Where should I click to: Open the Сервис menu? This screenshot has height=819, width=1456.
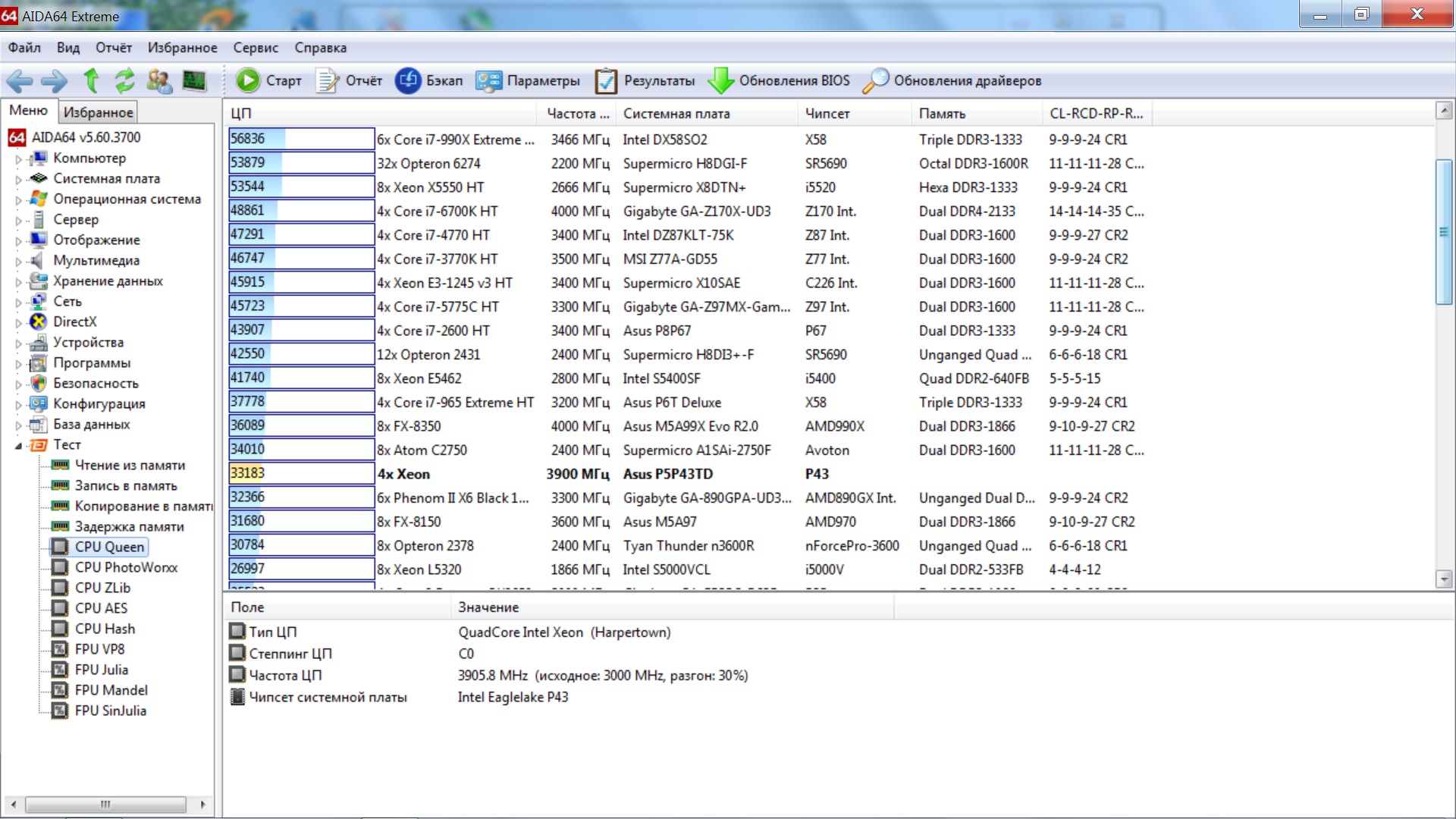(x=256, y=48)
